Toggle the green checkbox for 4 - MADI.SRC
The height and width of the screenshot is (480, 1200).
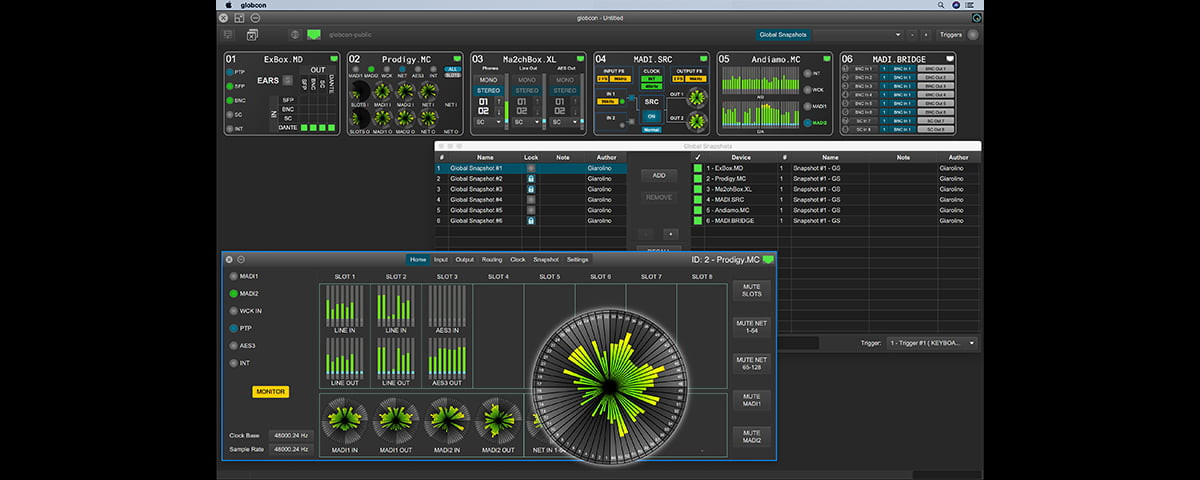pyautogui.click(x=698, y=200)
